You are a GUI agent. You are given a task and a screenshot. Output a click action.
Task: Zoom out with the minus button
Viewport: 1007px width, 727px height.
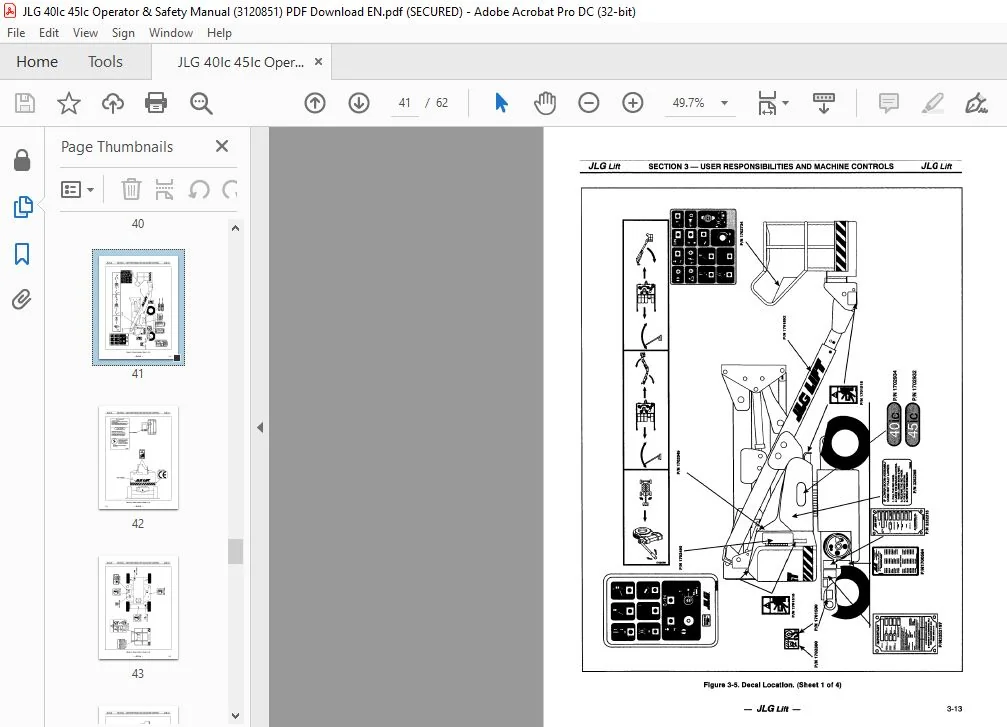[588, 103]
